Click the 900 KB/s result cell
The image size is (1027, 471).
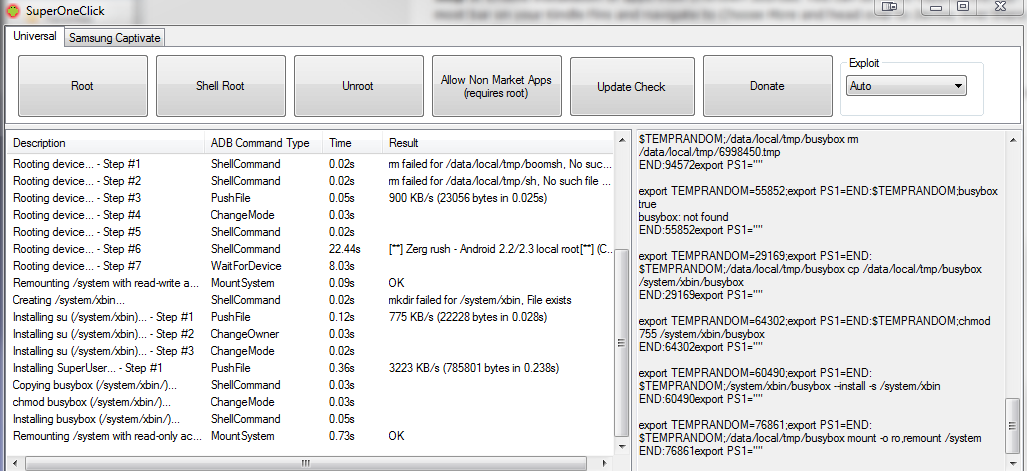tap(468, 198)
